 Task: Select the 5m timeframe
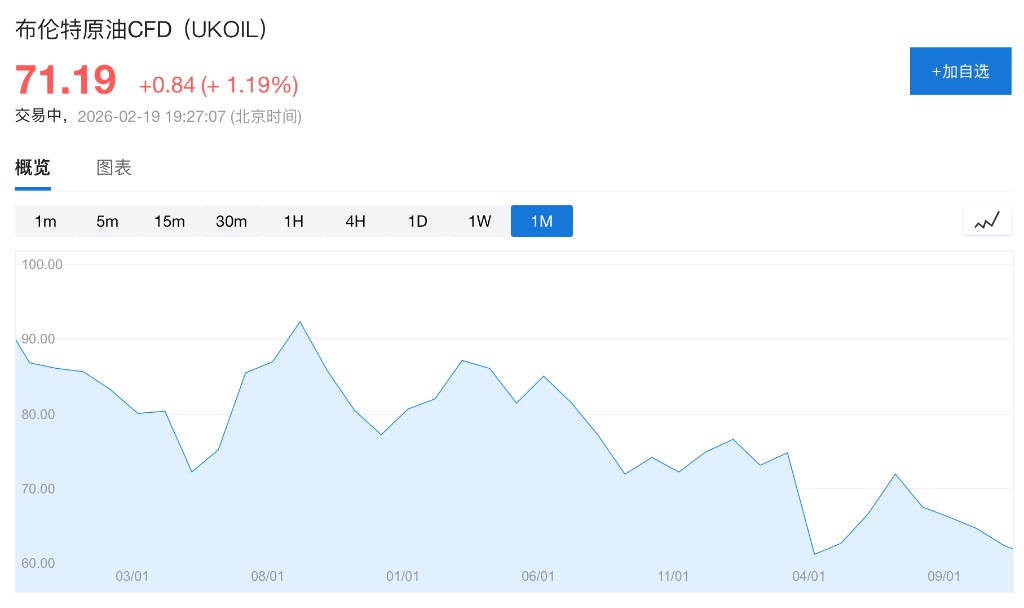coord(107,221)
